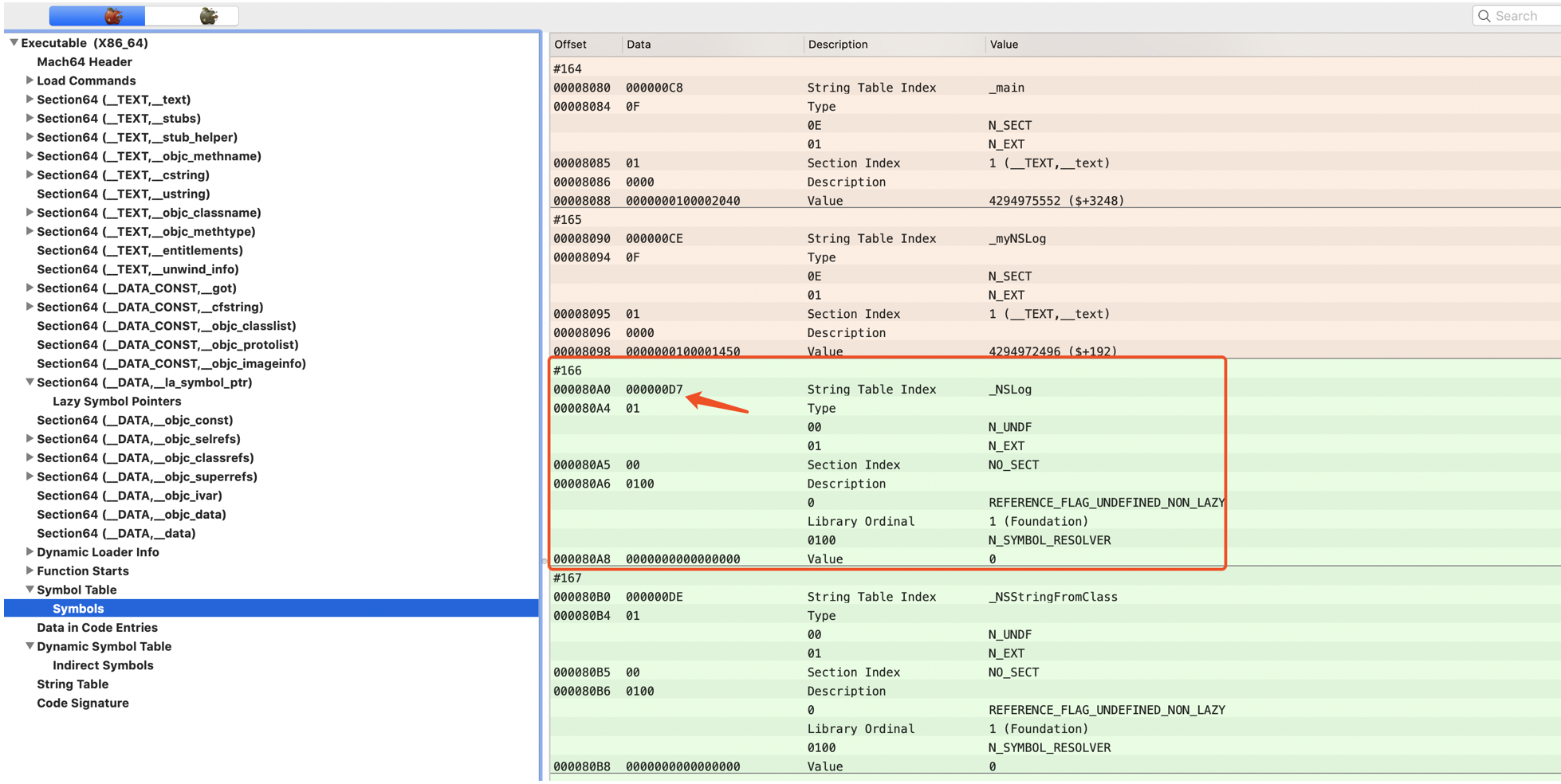Select Section64 (__TEXT,__entitlements)

tap(140, 250)
